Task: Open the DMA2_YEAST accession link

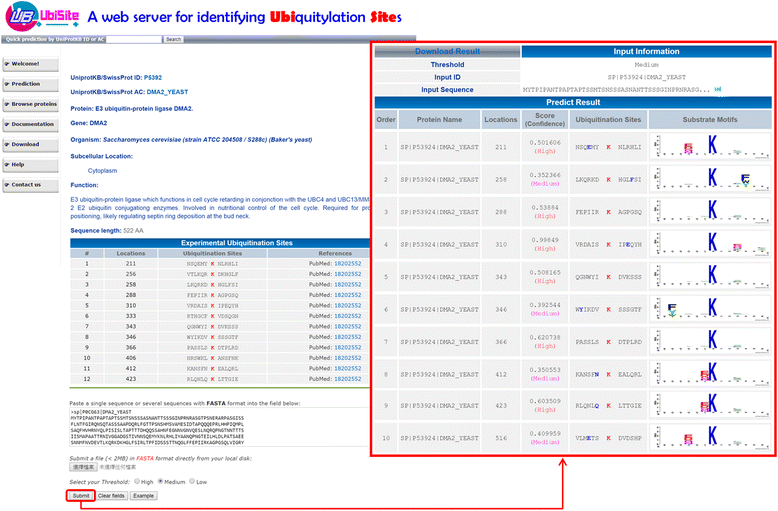Action: pyautogui.click(x=167, y=92)
